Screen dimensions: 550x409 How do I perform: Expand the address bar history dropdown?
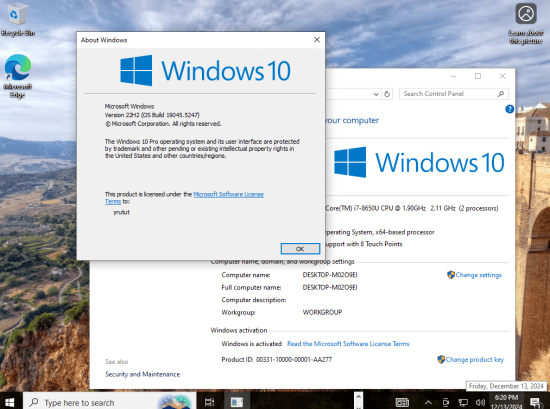376,94
